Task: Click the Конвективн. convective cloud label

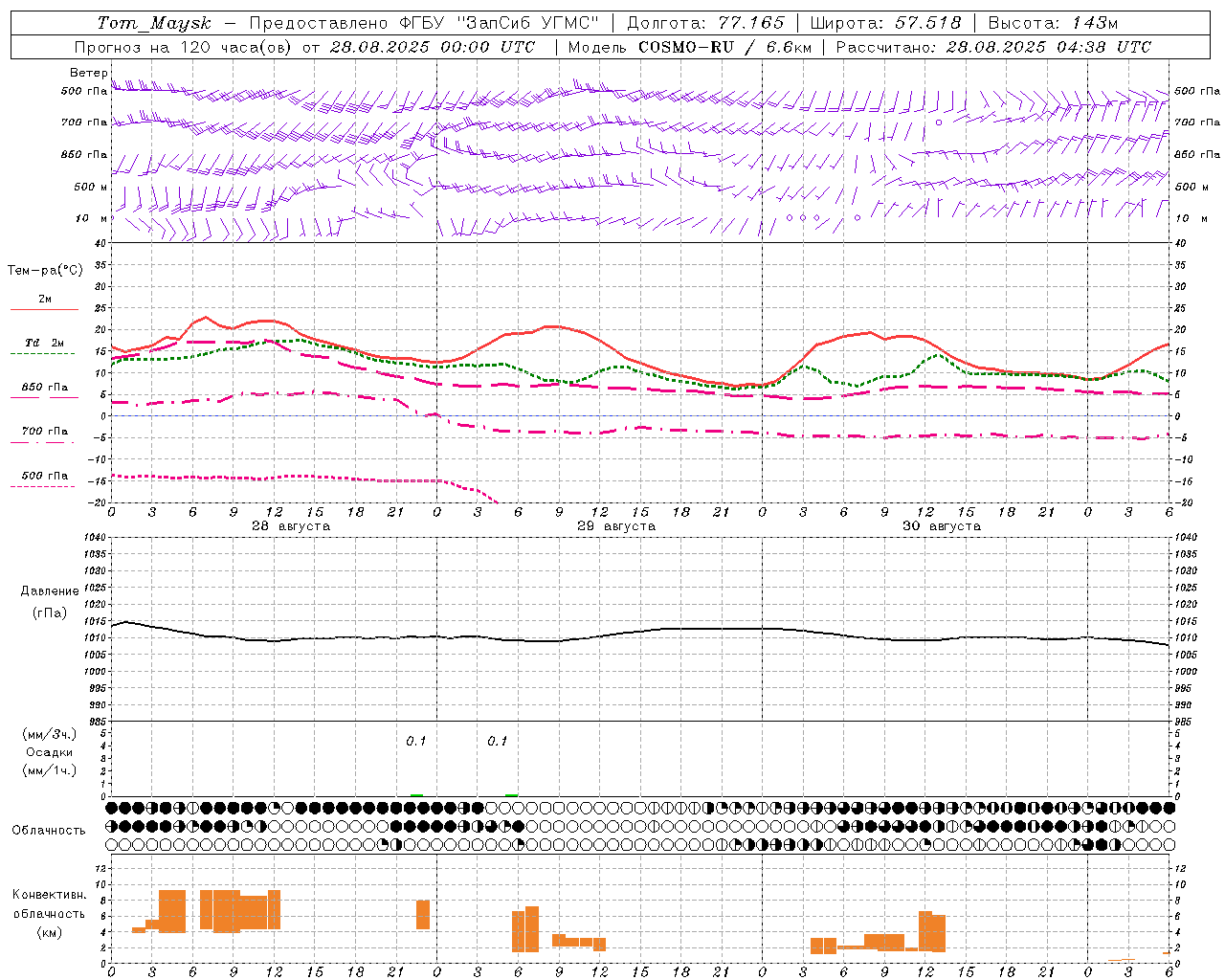Action: pyautogui.click(x=49, y=894)
